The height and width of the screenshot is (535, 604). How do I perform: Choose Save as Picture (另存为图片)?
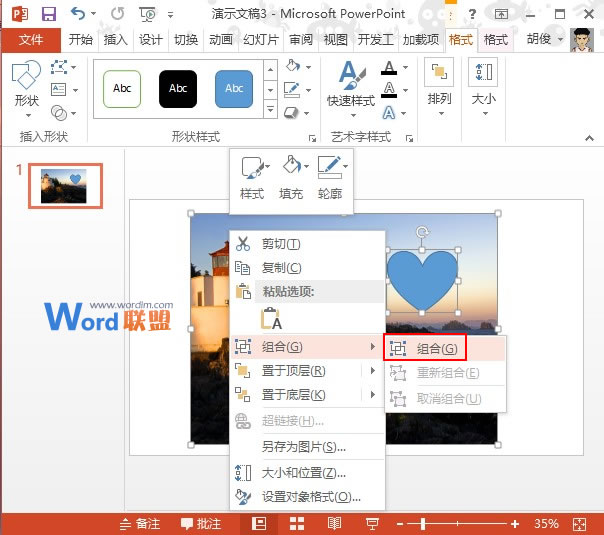click(307, 446)
